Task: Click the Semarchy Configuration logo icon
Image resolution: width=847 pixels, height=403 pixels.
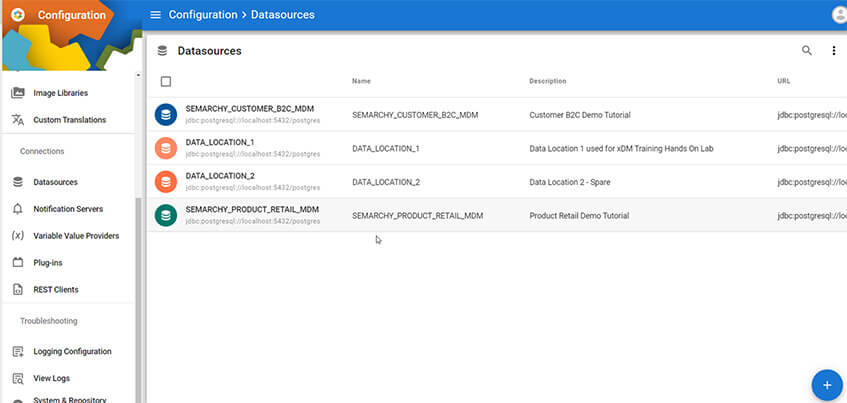Action: point(17,15)
